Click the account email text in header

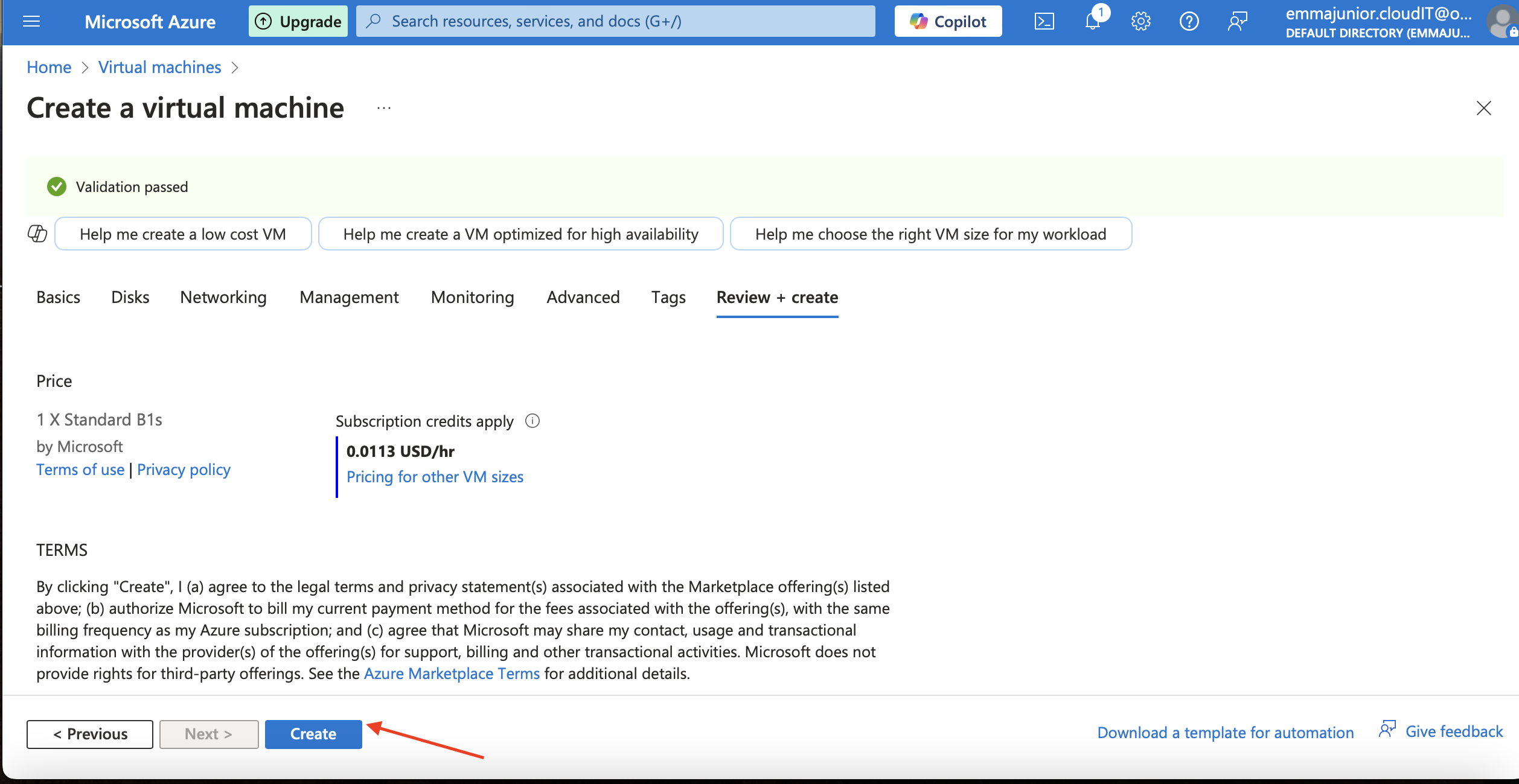(1378, 13)
